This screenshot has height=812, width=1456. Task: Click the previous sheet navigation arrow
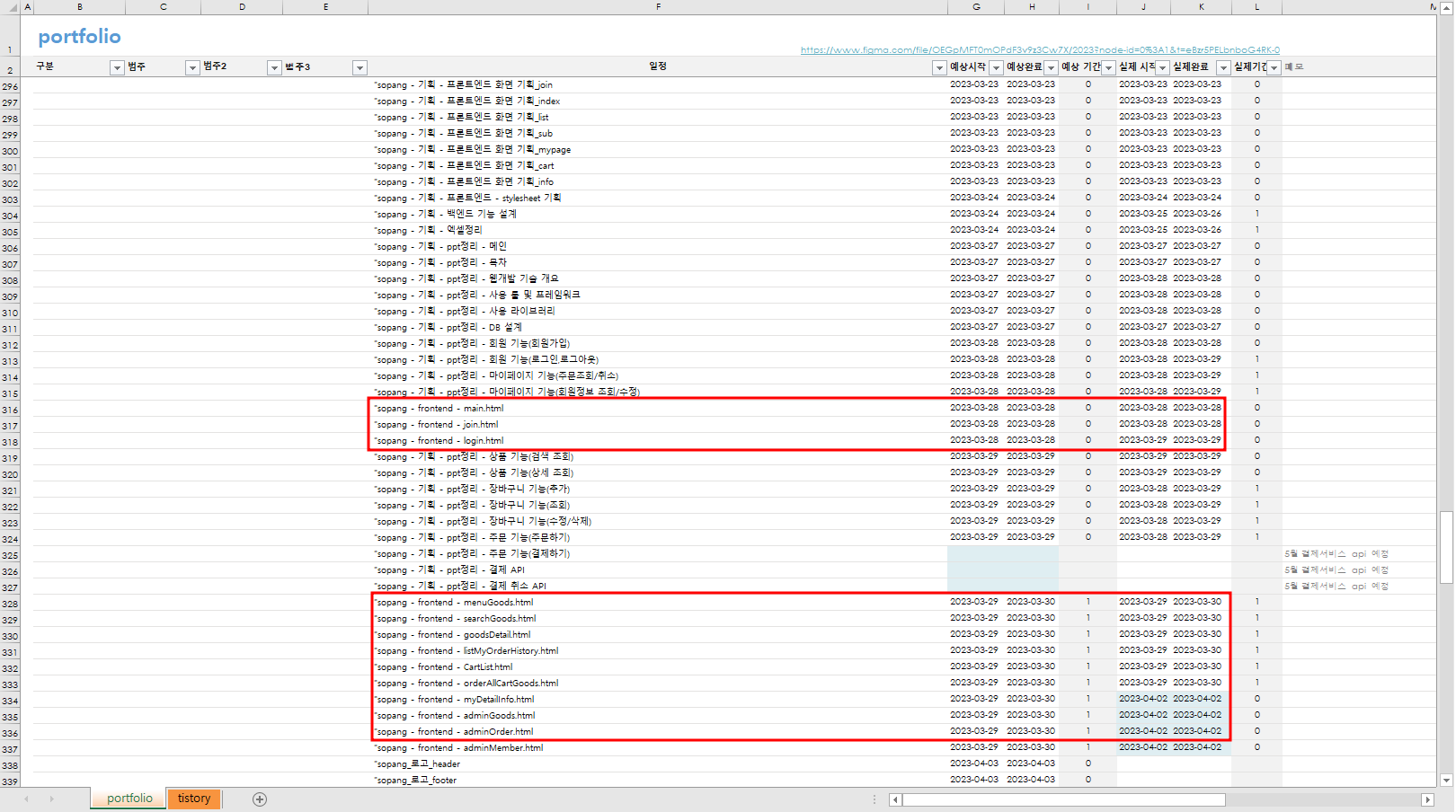27,799
